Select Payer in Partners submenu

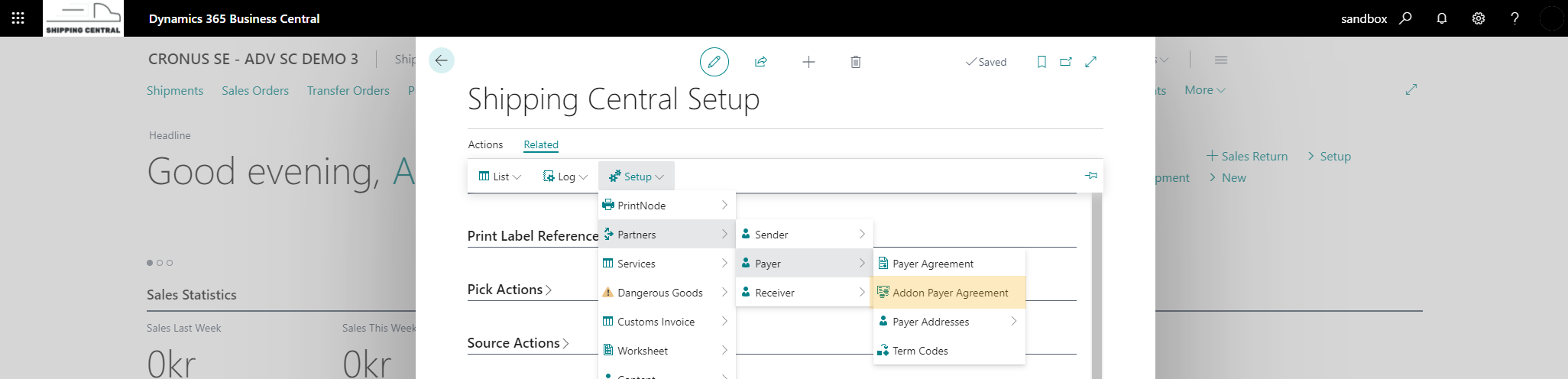[804, 264]
